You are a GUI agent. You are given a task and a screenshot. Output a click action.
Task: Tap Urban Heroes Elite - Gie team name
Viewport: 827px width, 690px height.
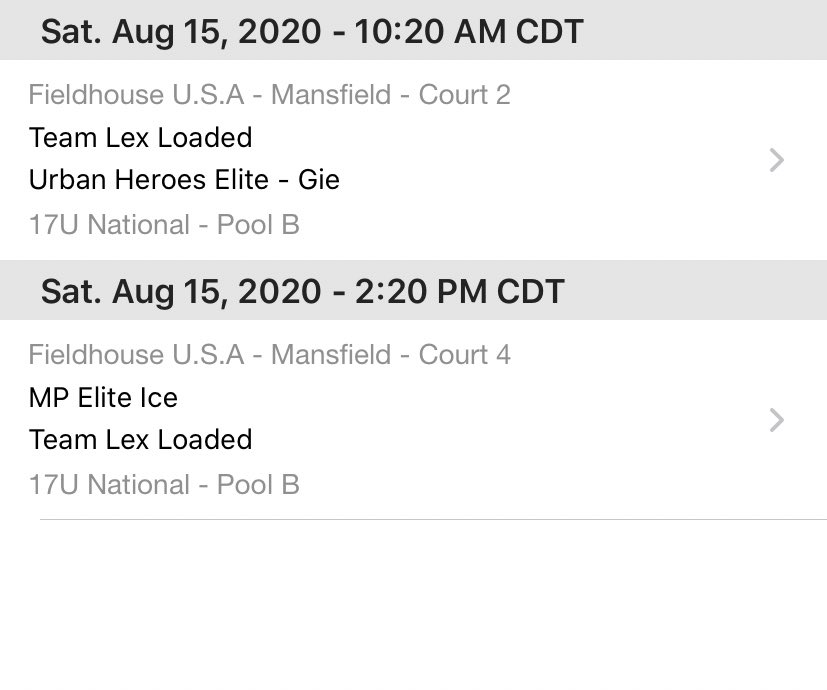point(184,179)
